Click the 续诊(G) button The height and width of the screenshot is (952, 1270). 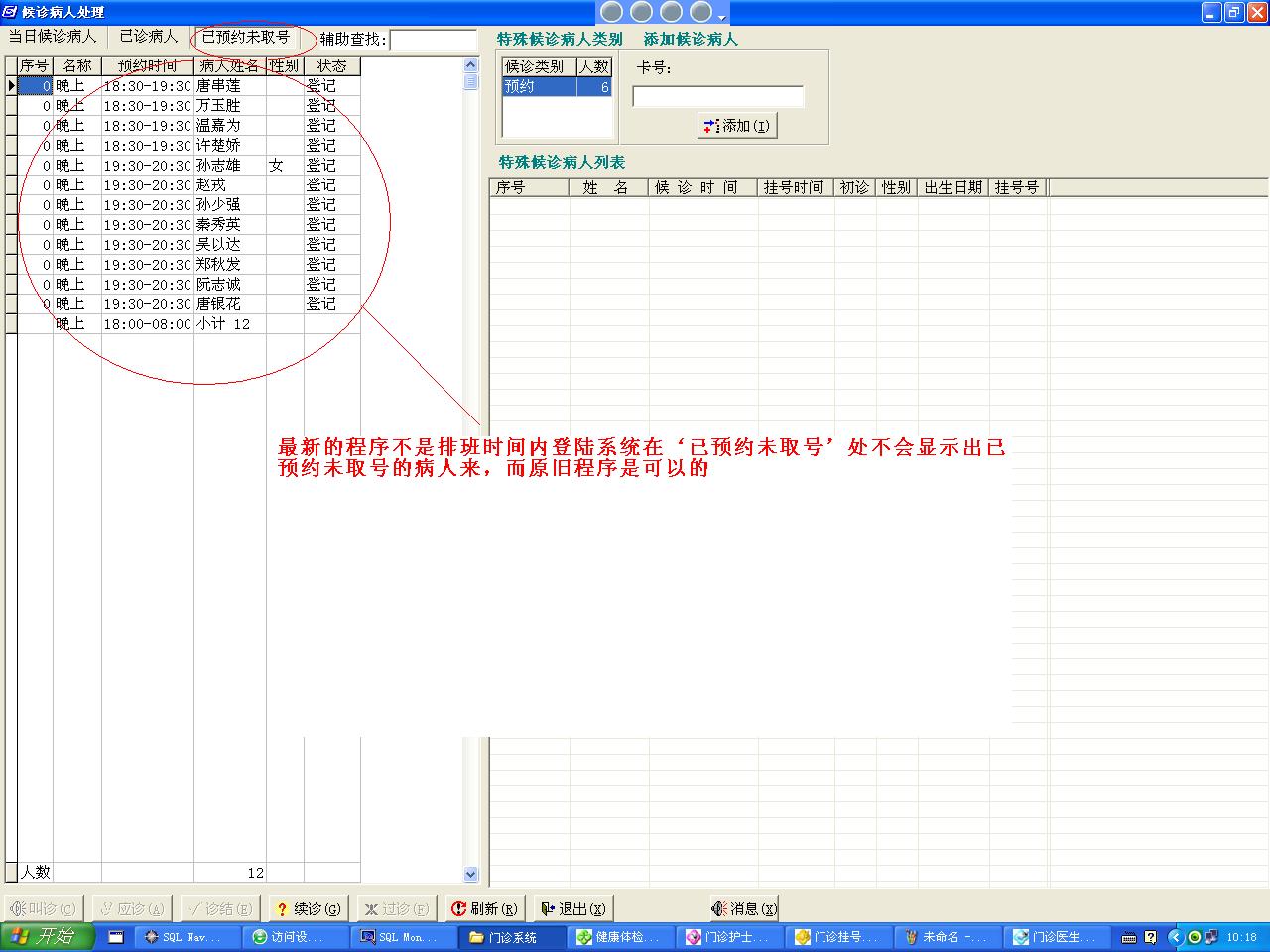pos(308,908)
